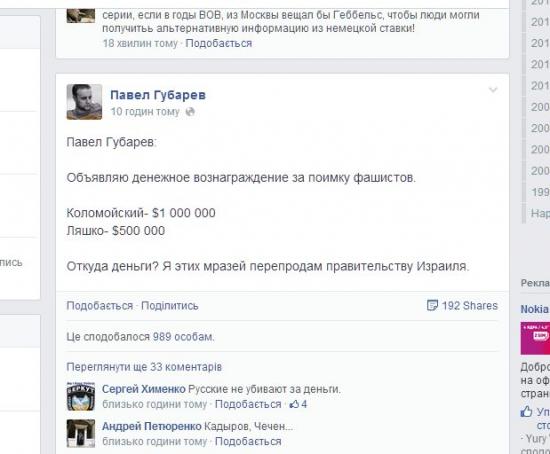Click the Nokia ad banner image

(x=535, y=338)
